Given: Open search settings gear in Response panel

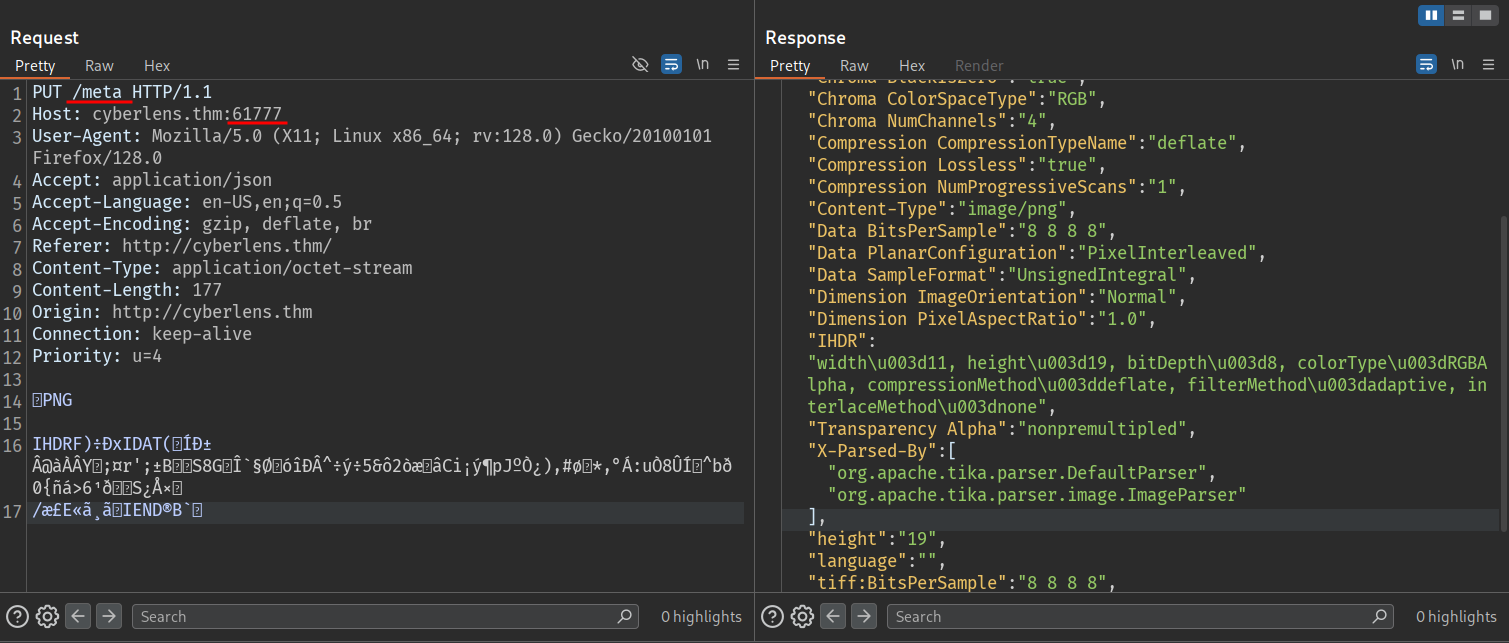Looking at the screenshot, I should coord(802,616).
